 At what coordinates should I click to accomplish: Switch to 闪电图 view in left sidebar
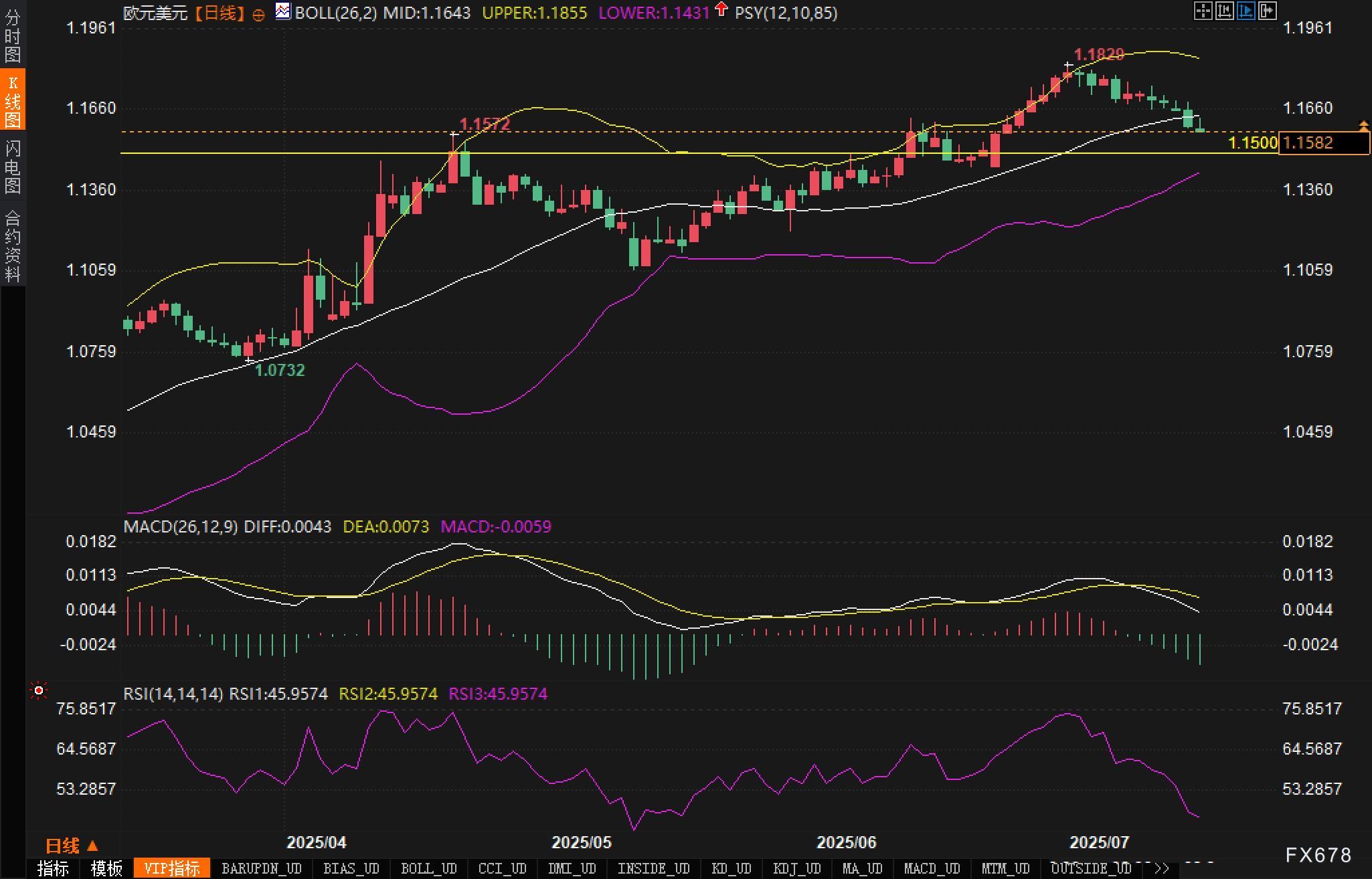13,167
